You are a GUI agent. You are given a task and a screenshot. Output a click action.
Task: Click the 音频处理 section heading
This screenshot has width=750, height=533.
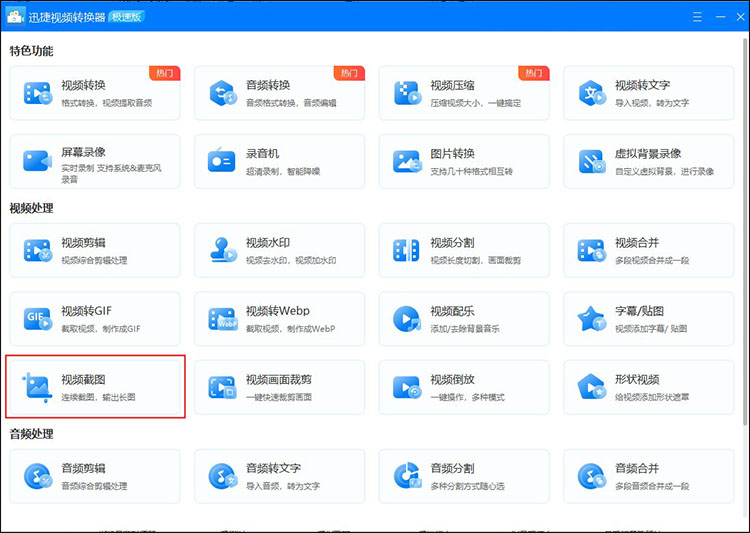pos(31,434)
